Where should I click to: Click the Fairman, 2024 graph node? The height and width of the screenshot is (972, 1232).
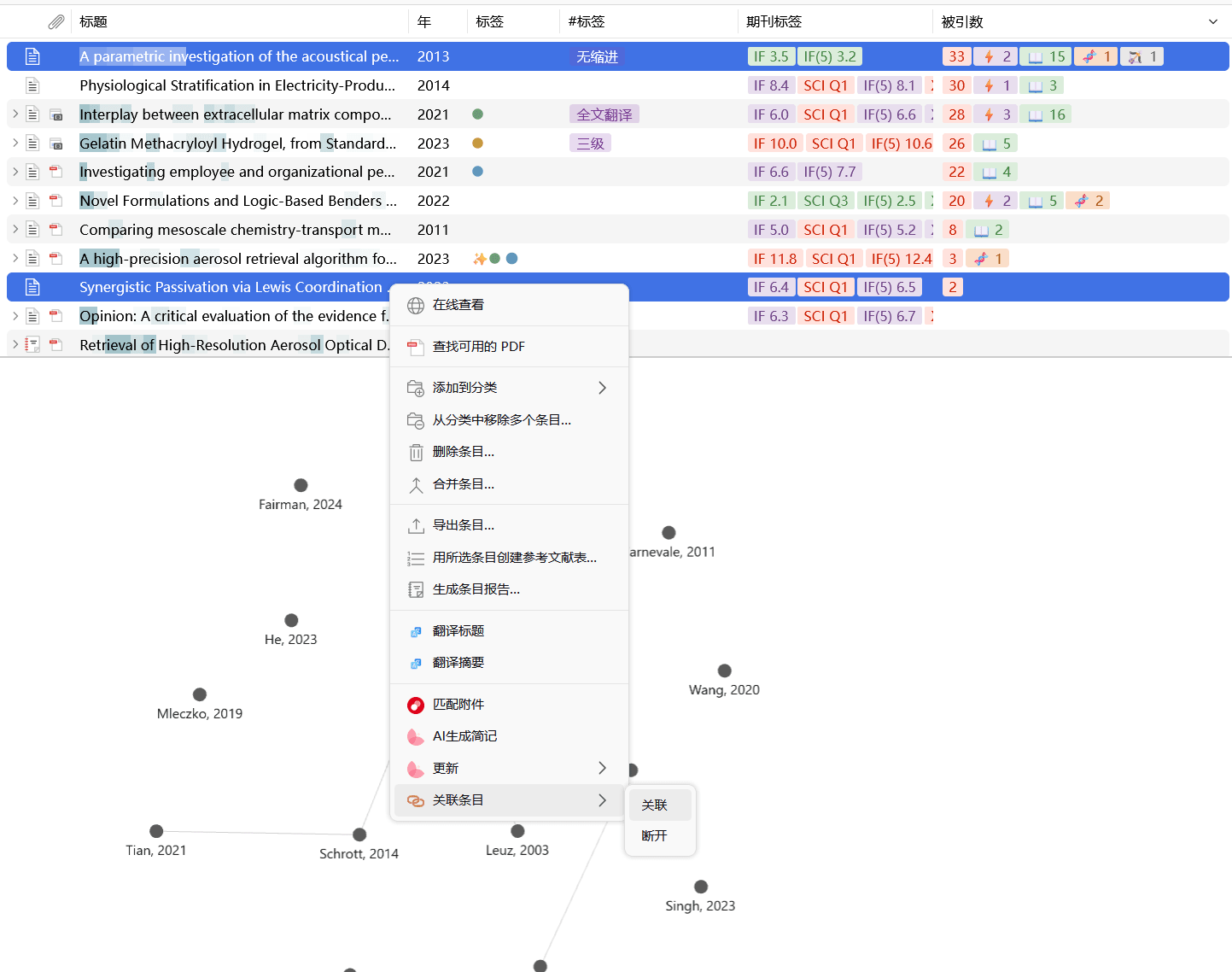coord(301,485)
